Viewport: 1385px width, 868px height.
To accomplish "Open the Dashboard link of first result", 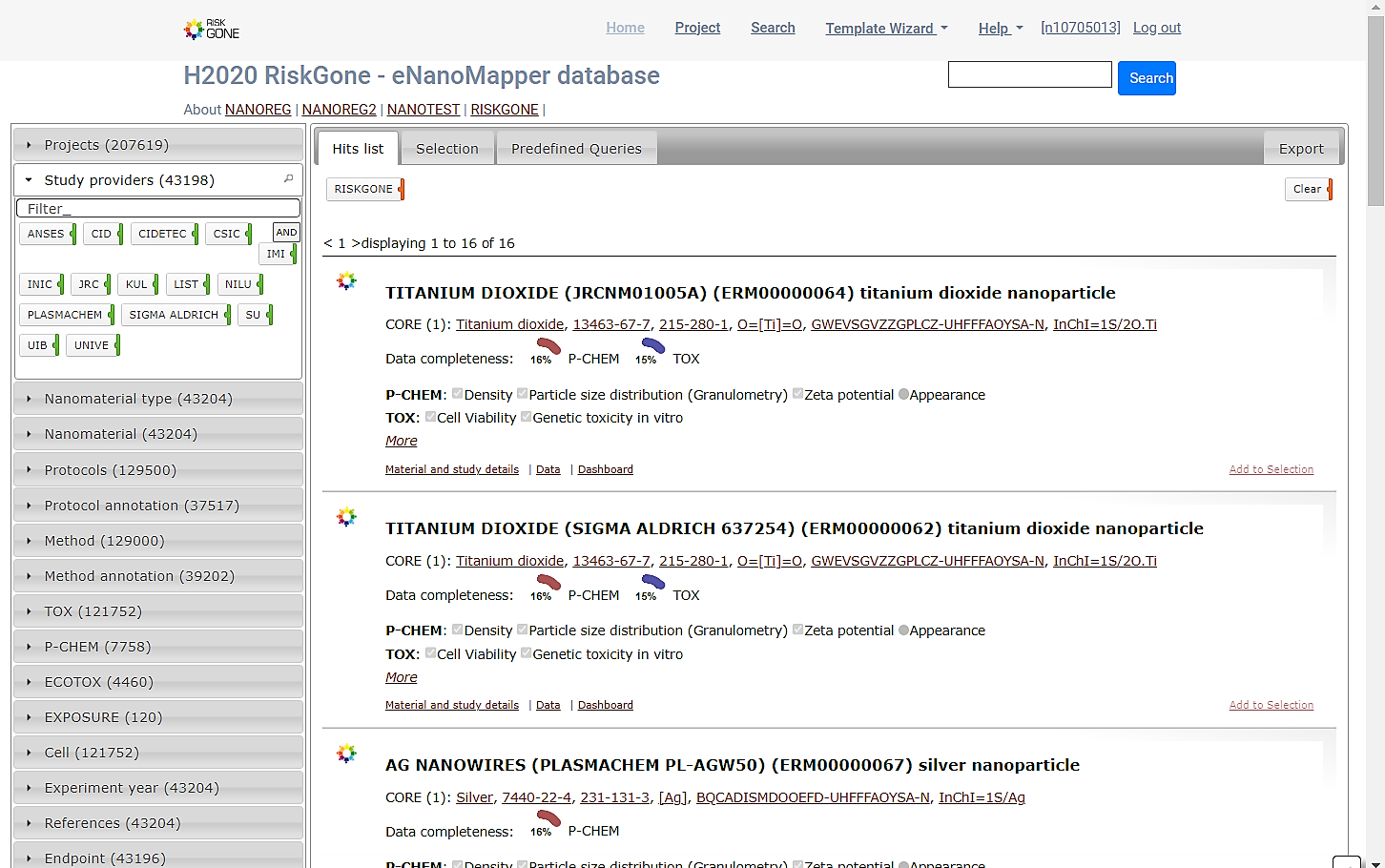I will pos(605,469).
